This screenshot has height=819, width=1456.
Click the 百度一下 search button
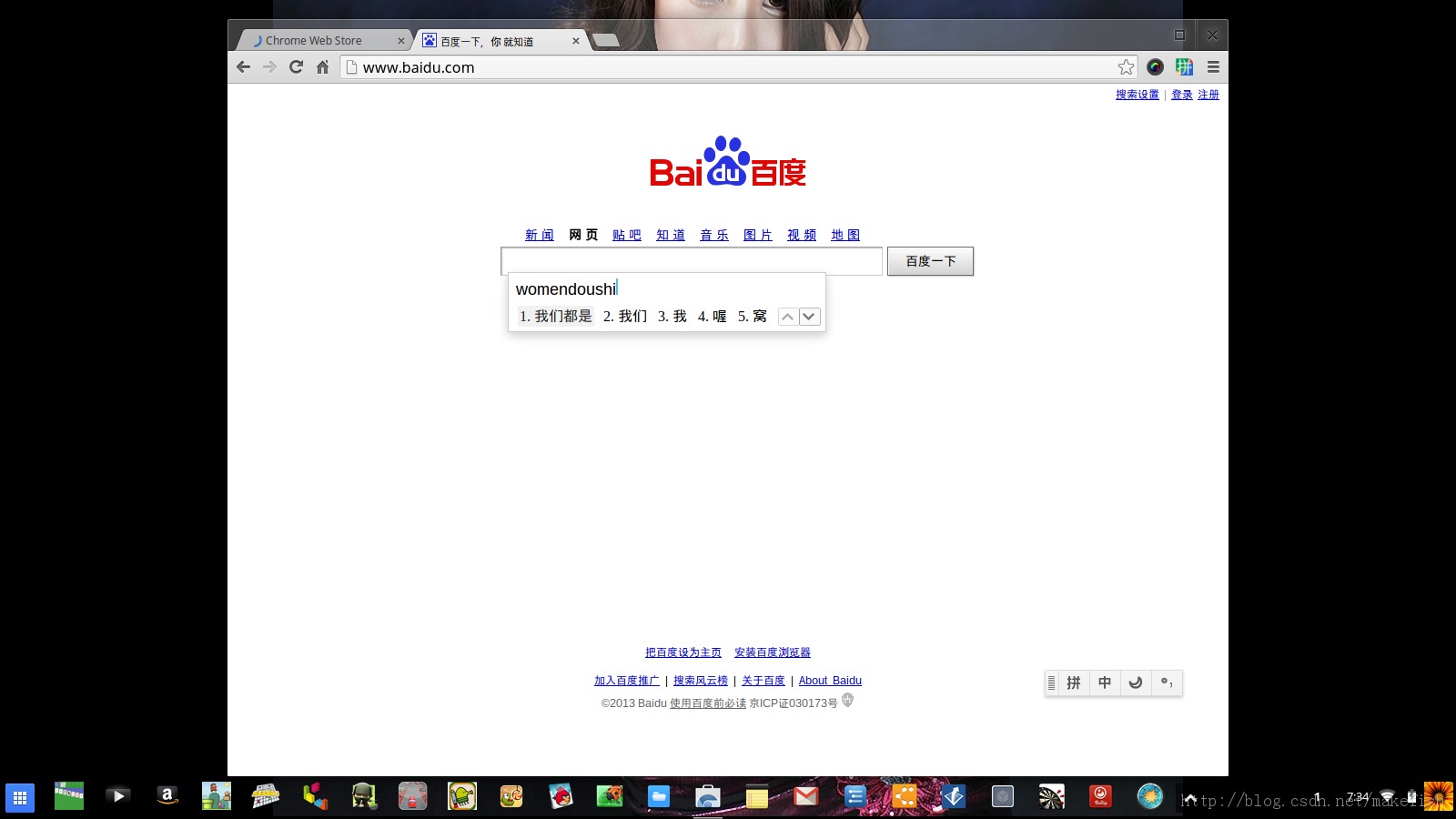[930, 261]
